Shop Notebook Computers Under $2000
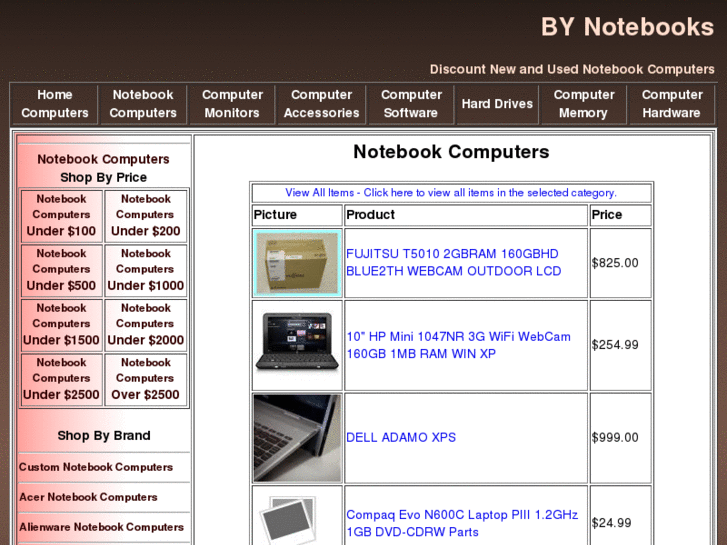This screenshot has width=727, height=545. coord(146,324)
